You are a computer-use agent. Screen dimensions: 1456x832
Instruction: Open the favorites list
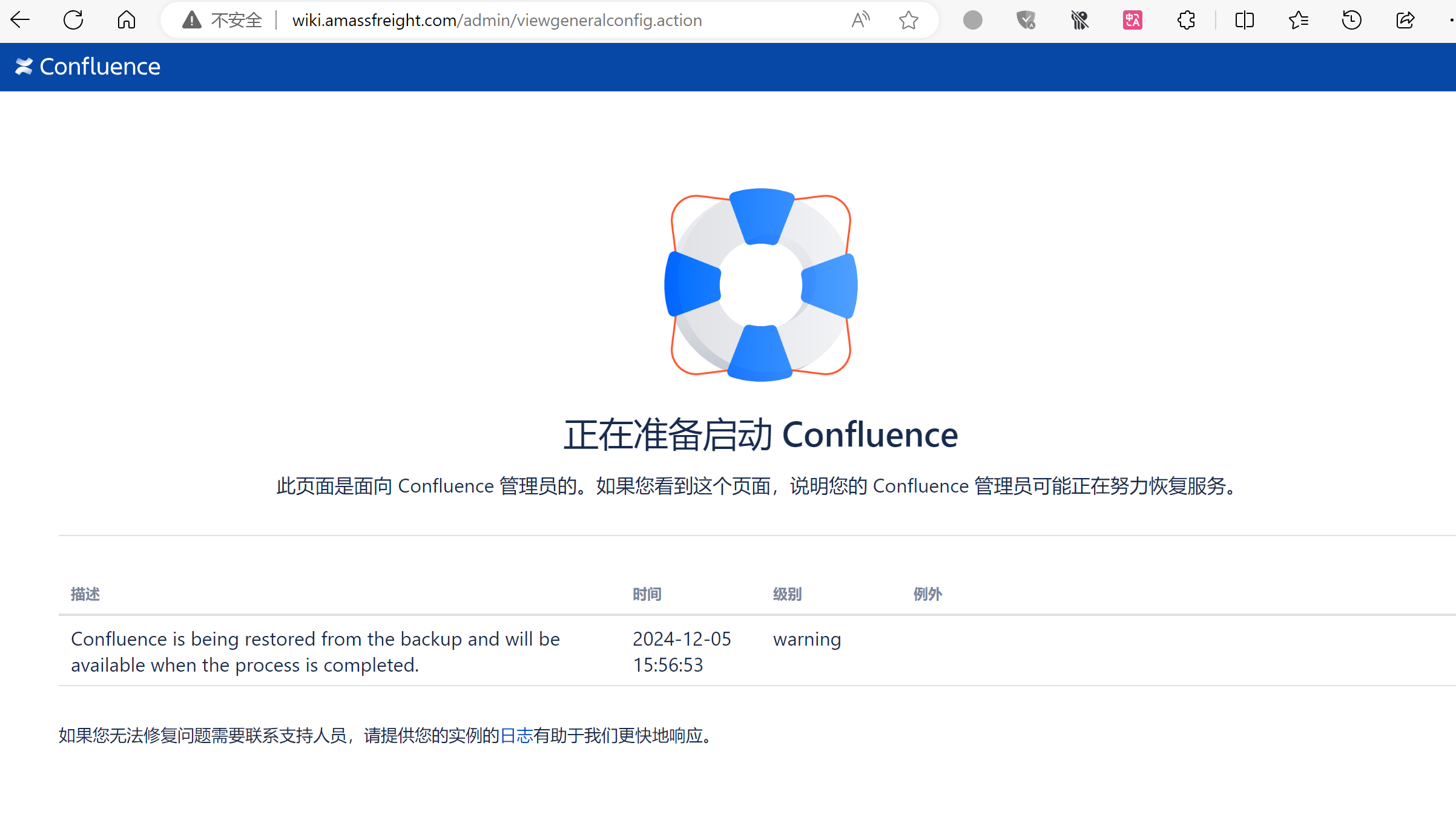[1298, 20]
